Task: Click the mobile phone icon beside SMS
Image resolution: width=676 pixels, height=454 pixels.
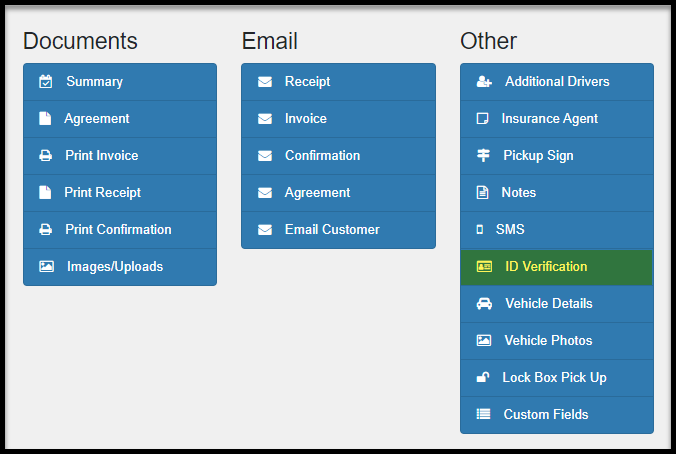Action: pyautogui.click(x=479, y=229)
